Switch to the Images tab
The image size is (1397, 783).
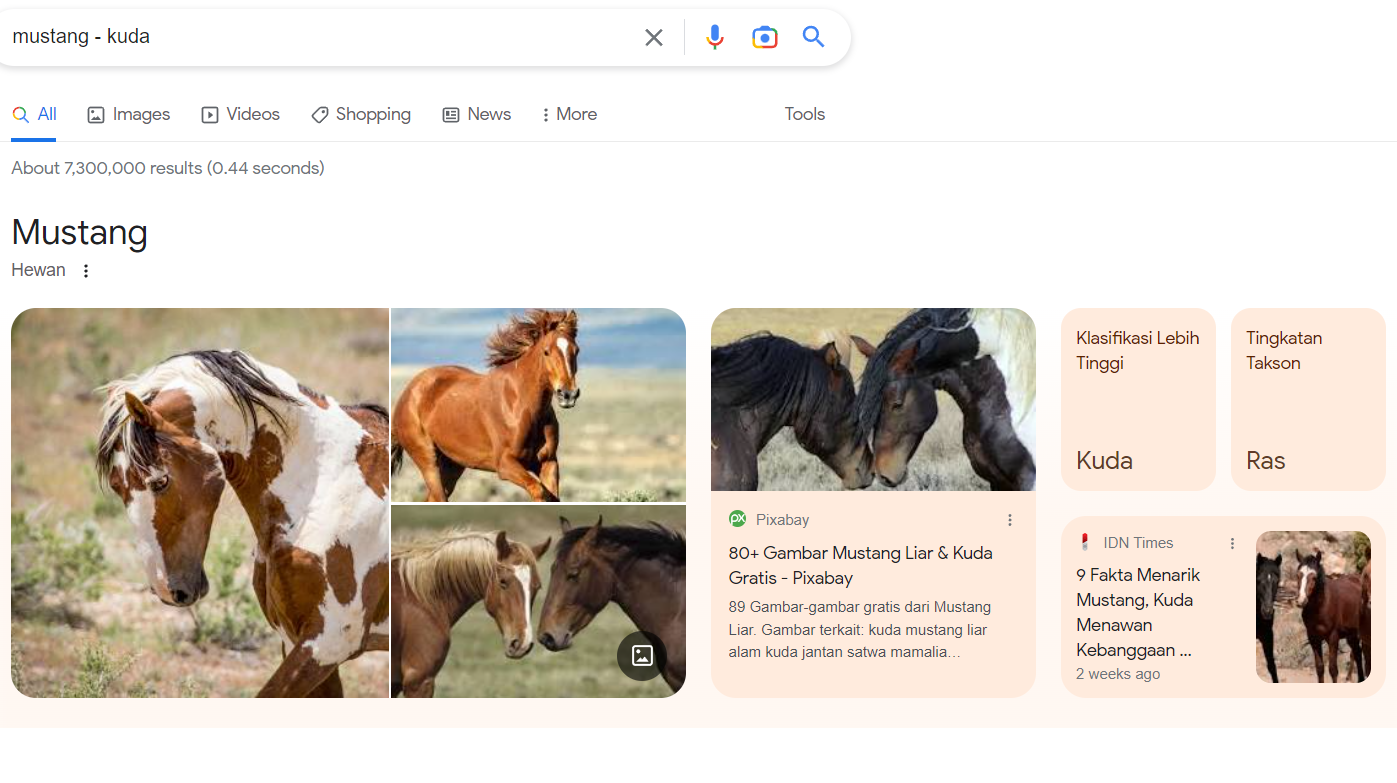pyautogui.click(x=128, y=114)
